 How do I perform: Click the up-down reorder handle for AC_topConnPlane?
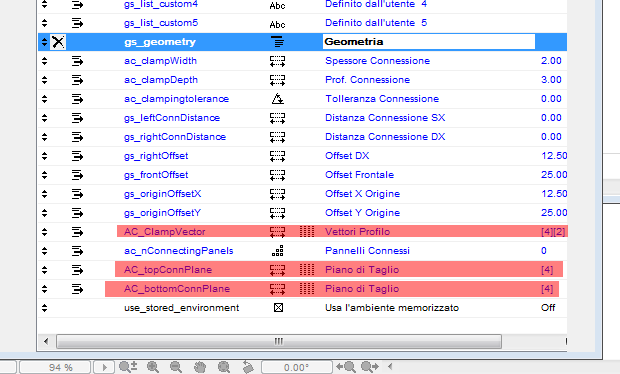[44, 270]
